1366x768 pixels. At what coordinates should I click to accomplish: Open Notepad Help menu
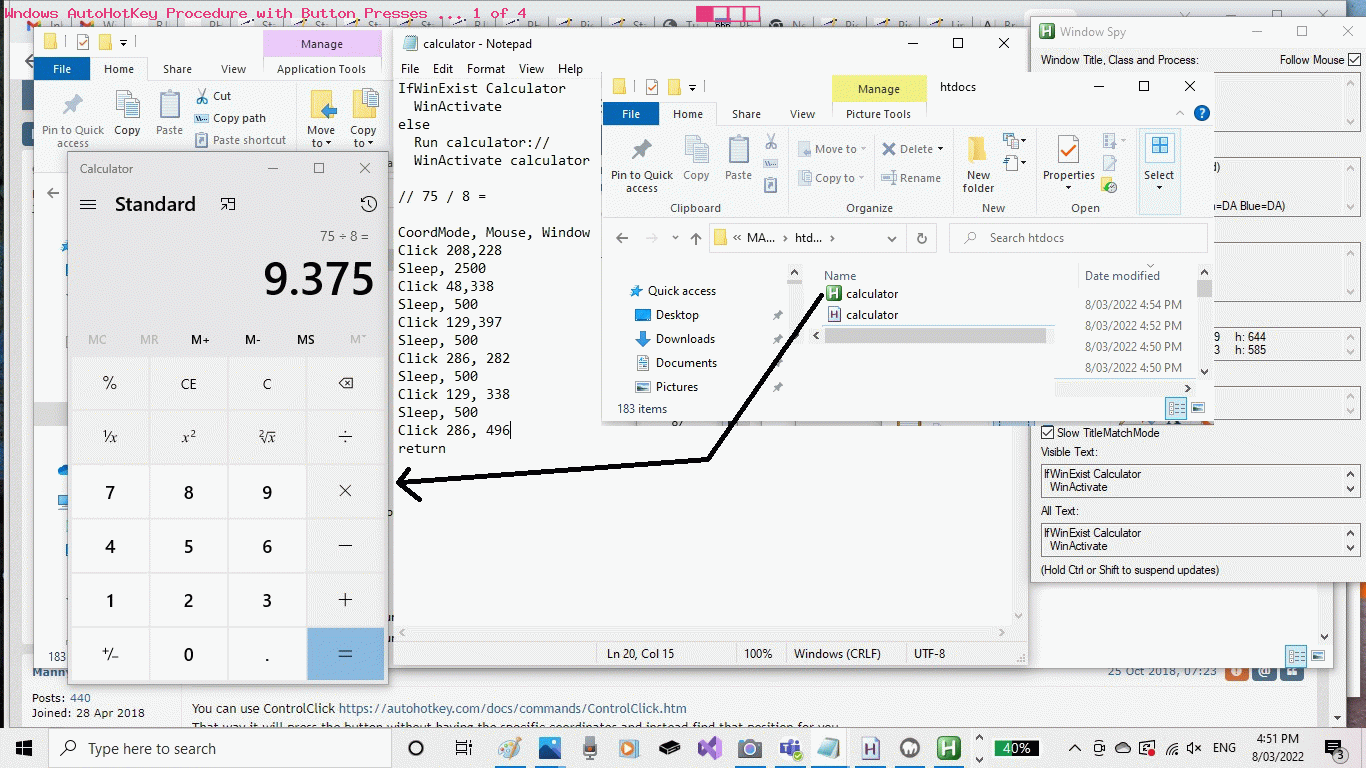coord(570,69)
